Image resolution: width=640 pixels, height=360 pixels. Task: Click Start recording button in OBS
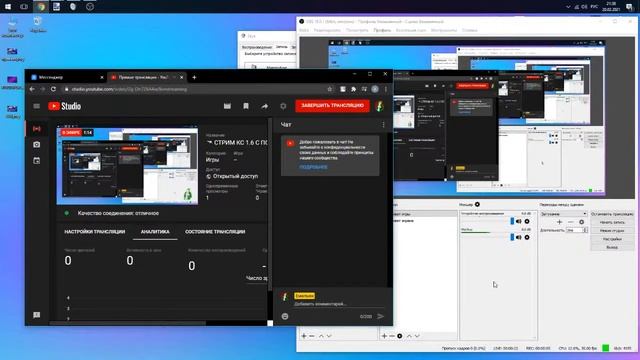(612, 222)
